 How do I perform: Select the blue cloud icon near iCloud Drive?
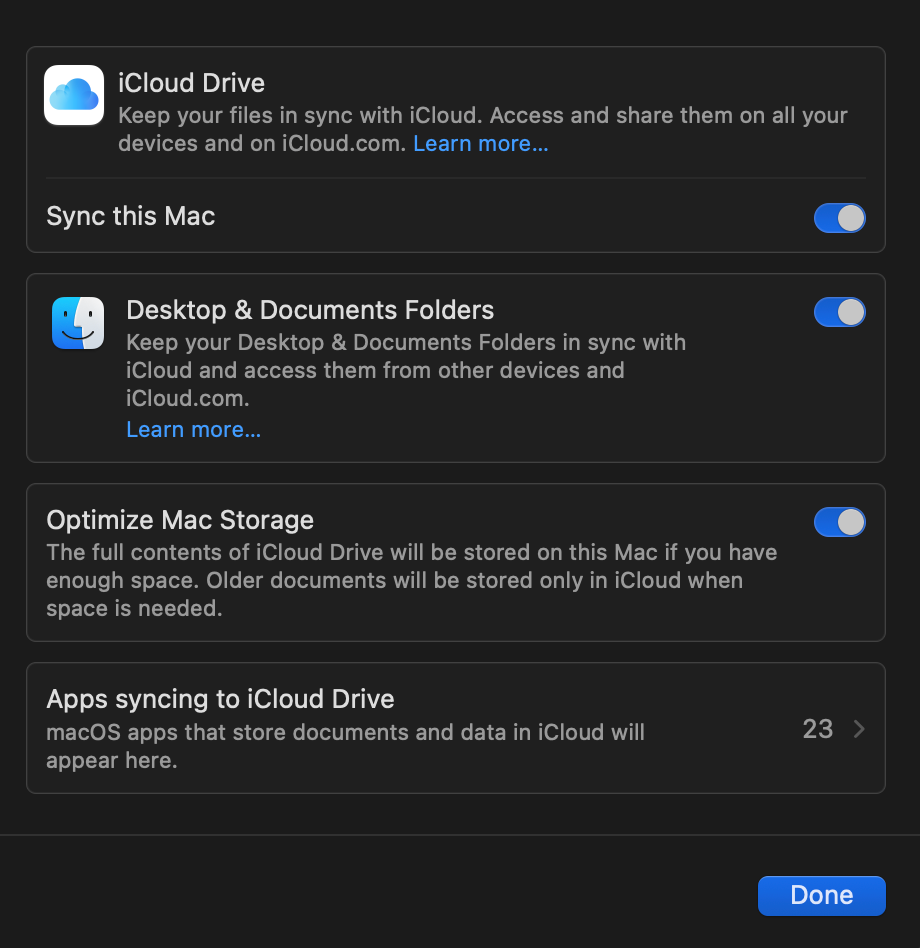(73, 95)
